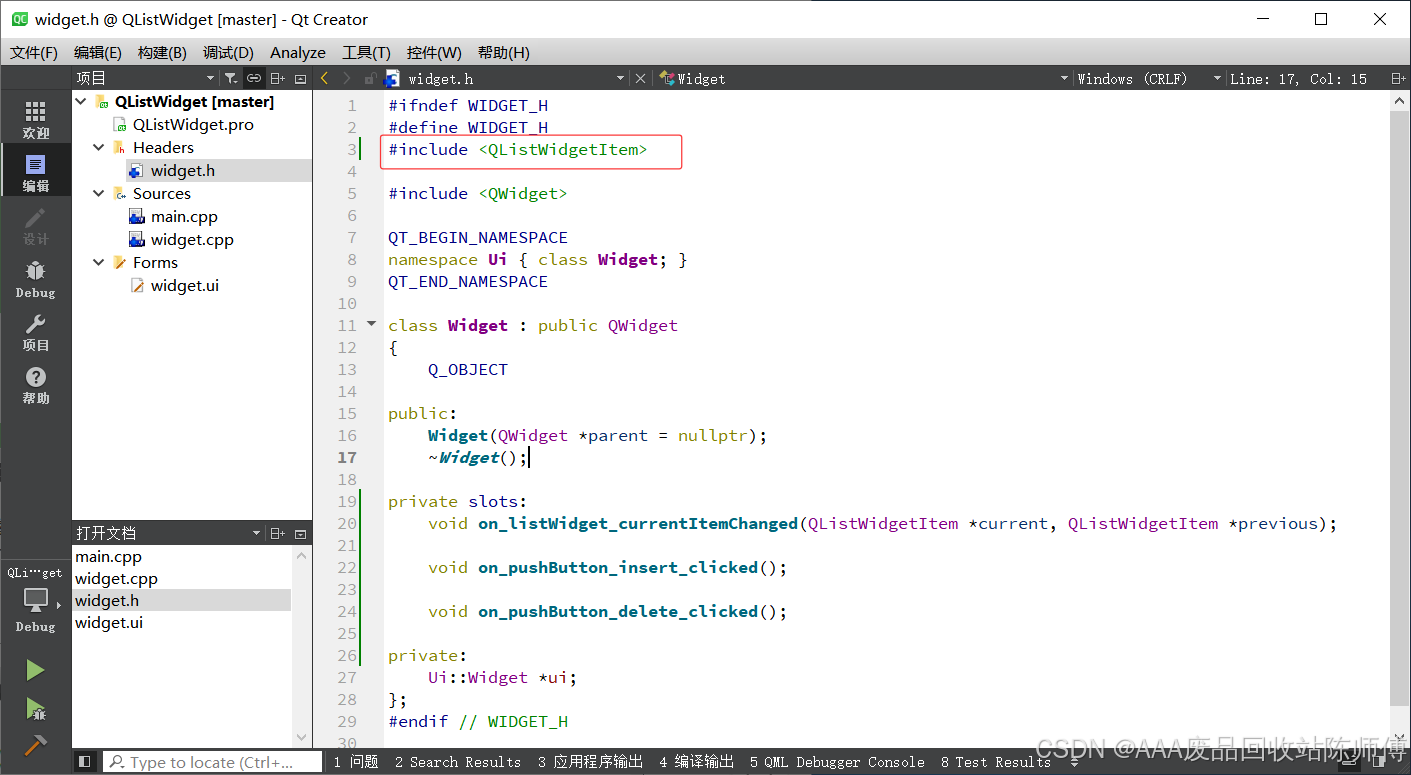Collapse the Forms folder

pyautogui.click(x=99, y=262)
